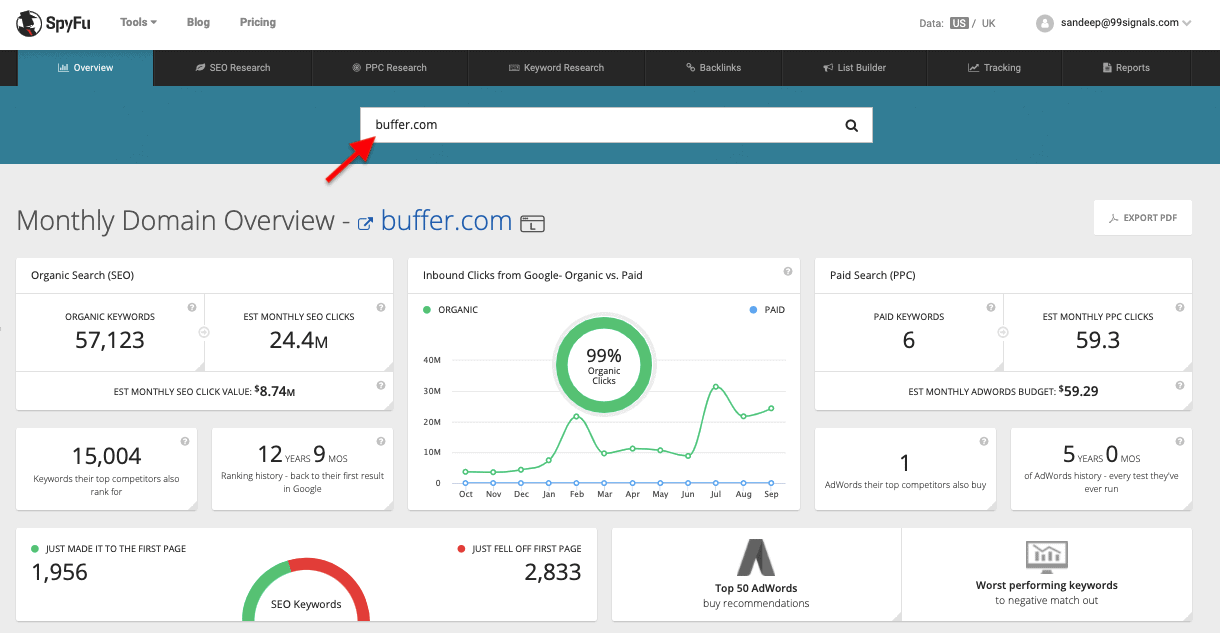Open the Pricing link

pos(258,22)
